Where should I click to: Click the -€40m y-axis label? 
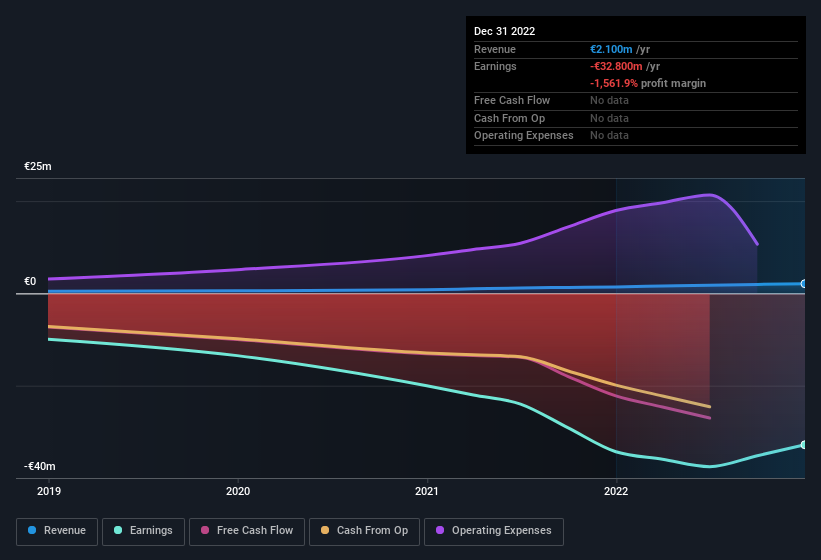pyautogui.click(x=39, y=466)
